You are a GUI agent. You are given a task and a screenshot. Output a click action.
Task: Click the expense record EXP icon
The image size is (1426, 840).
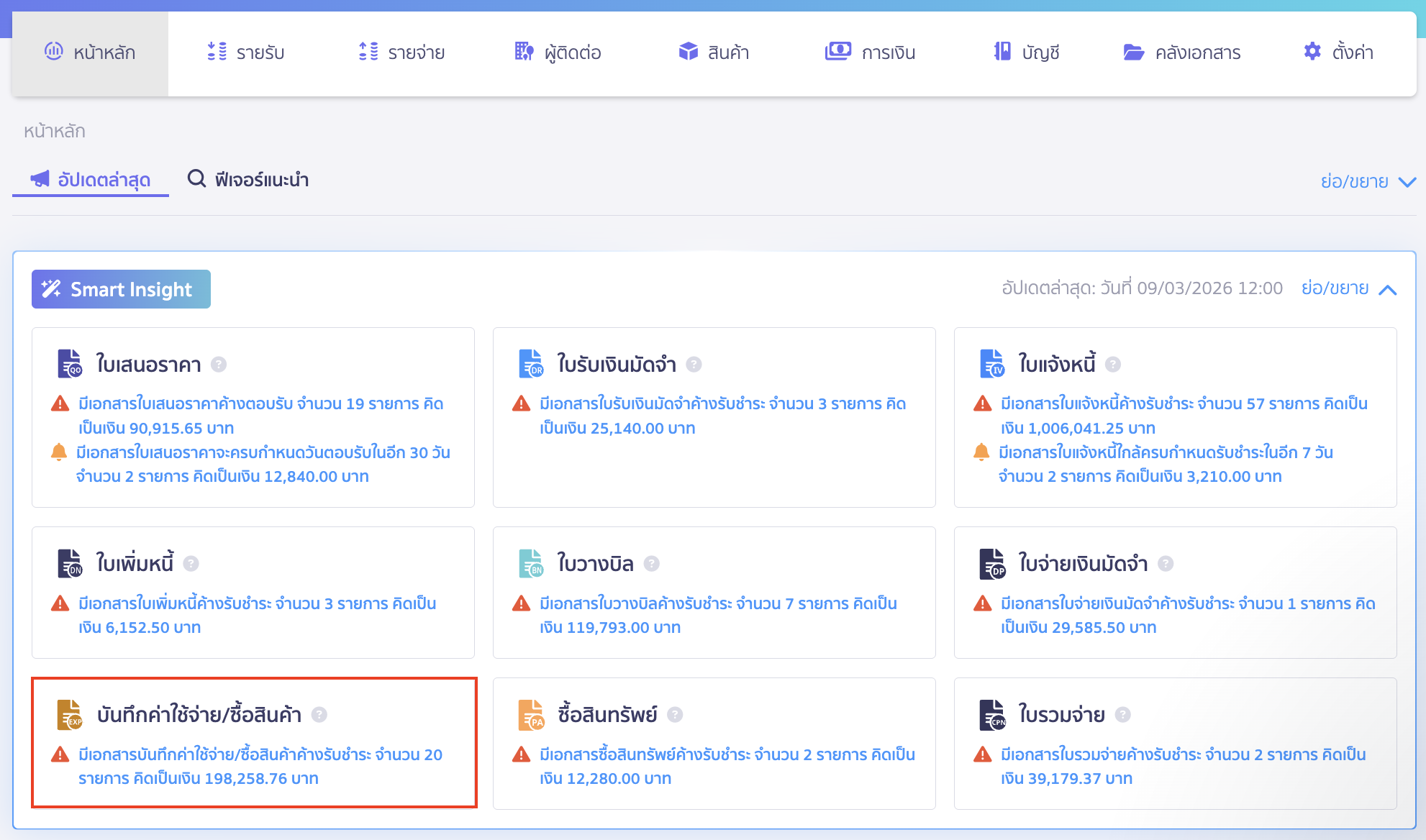point(70,714)
